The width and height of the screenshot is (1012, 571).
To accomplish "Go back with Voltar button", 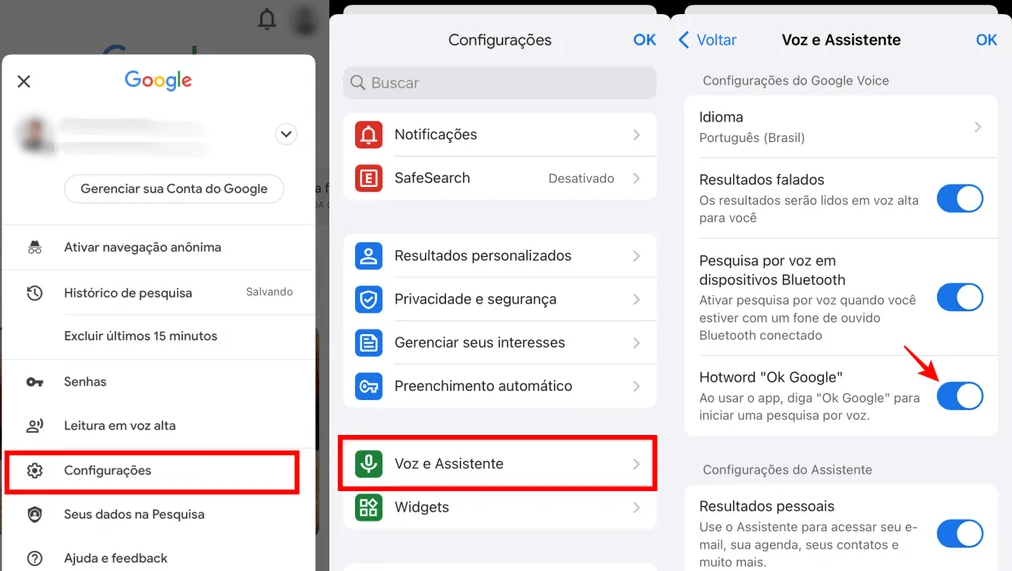I will [x=707, y=40].
